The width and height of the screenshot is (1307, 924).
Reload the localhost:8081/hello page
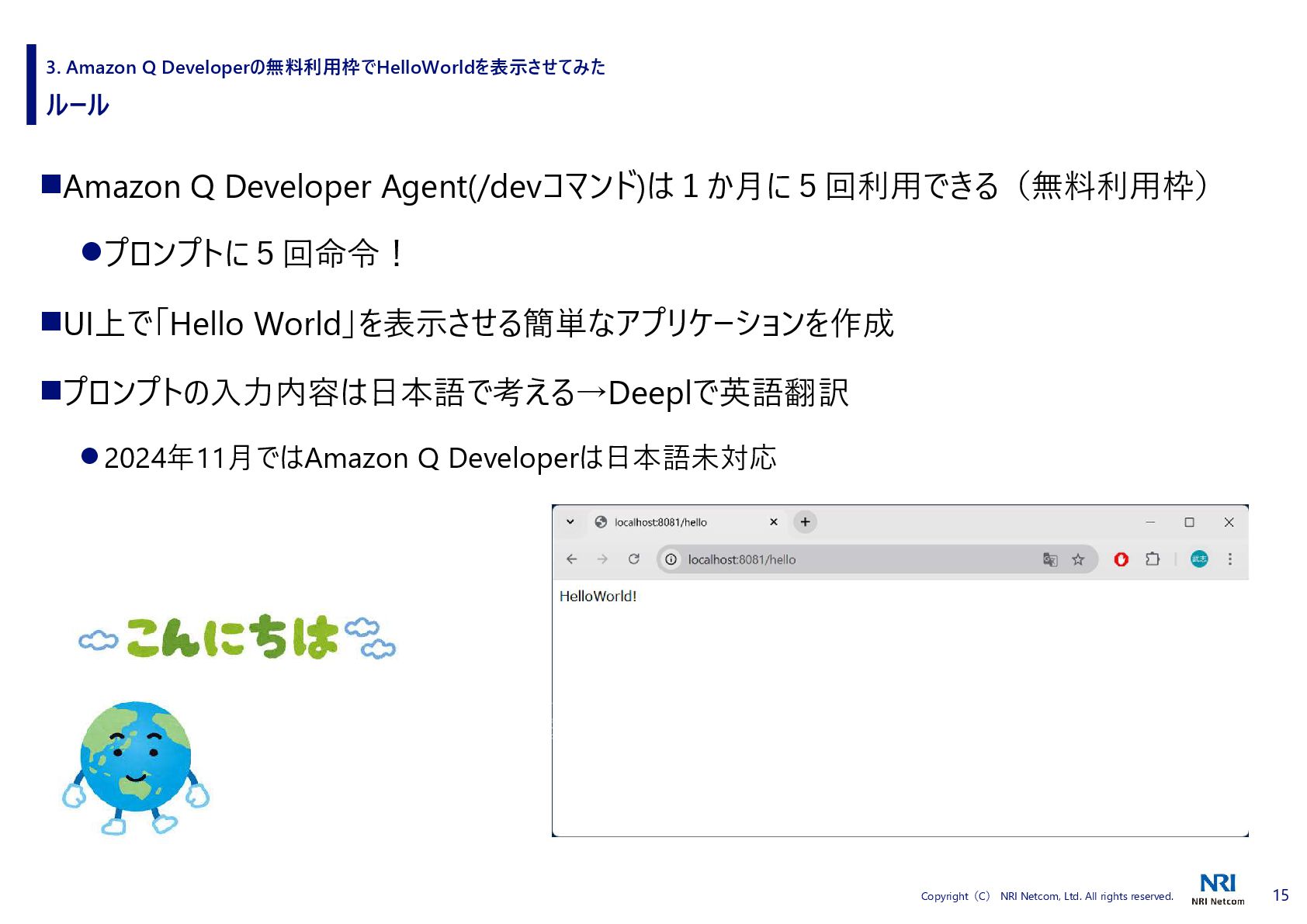point(634,559)
